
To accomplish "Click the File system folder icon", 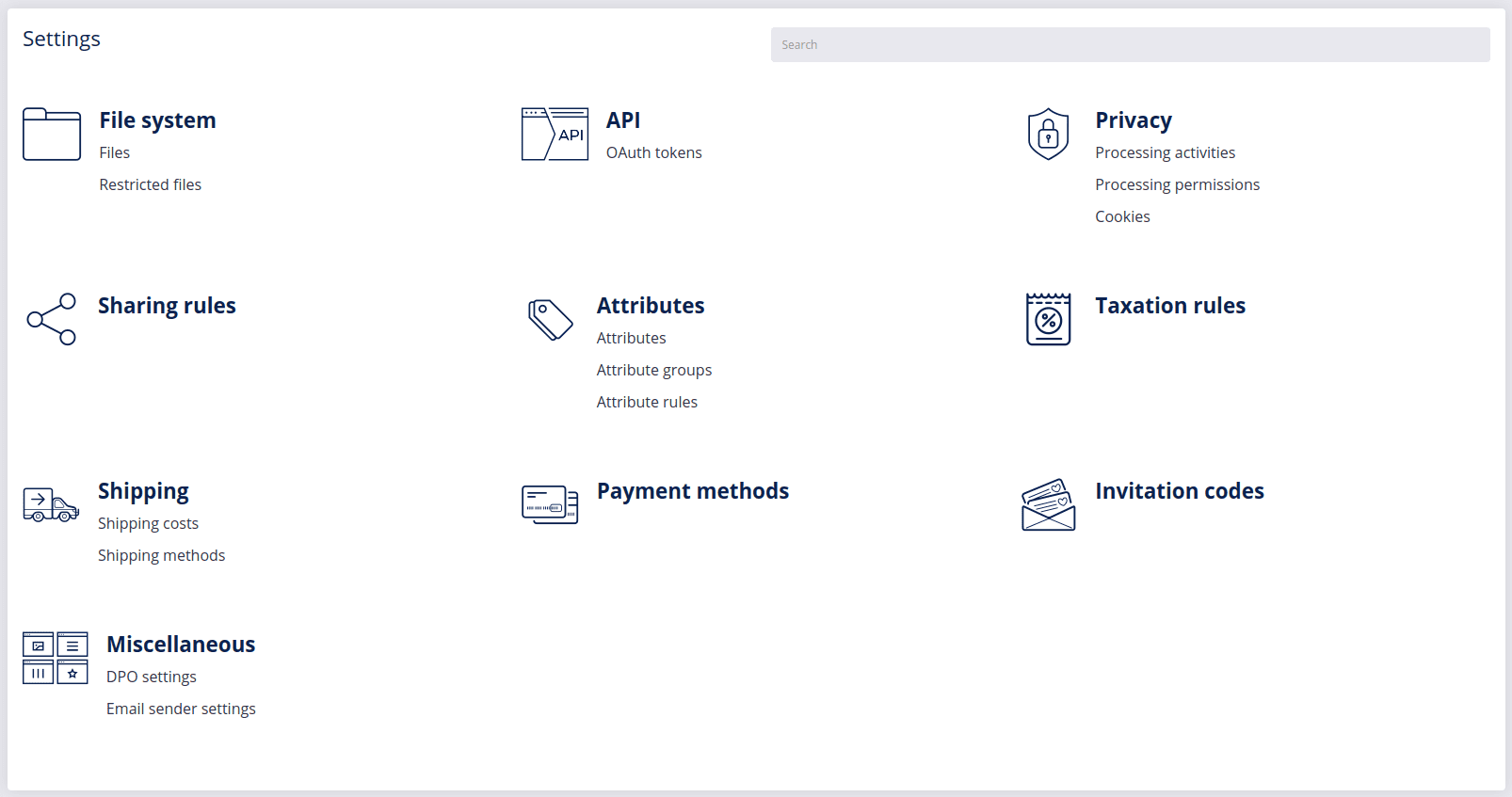I will click(x=52, y=135).
